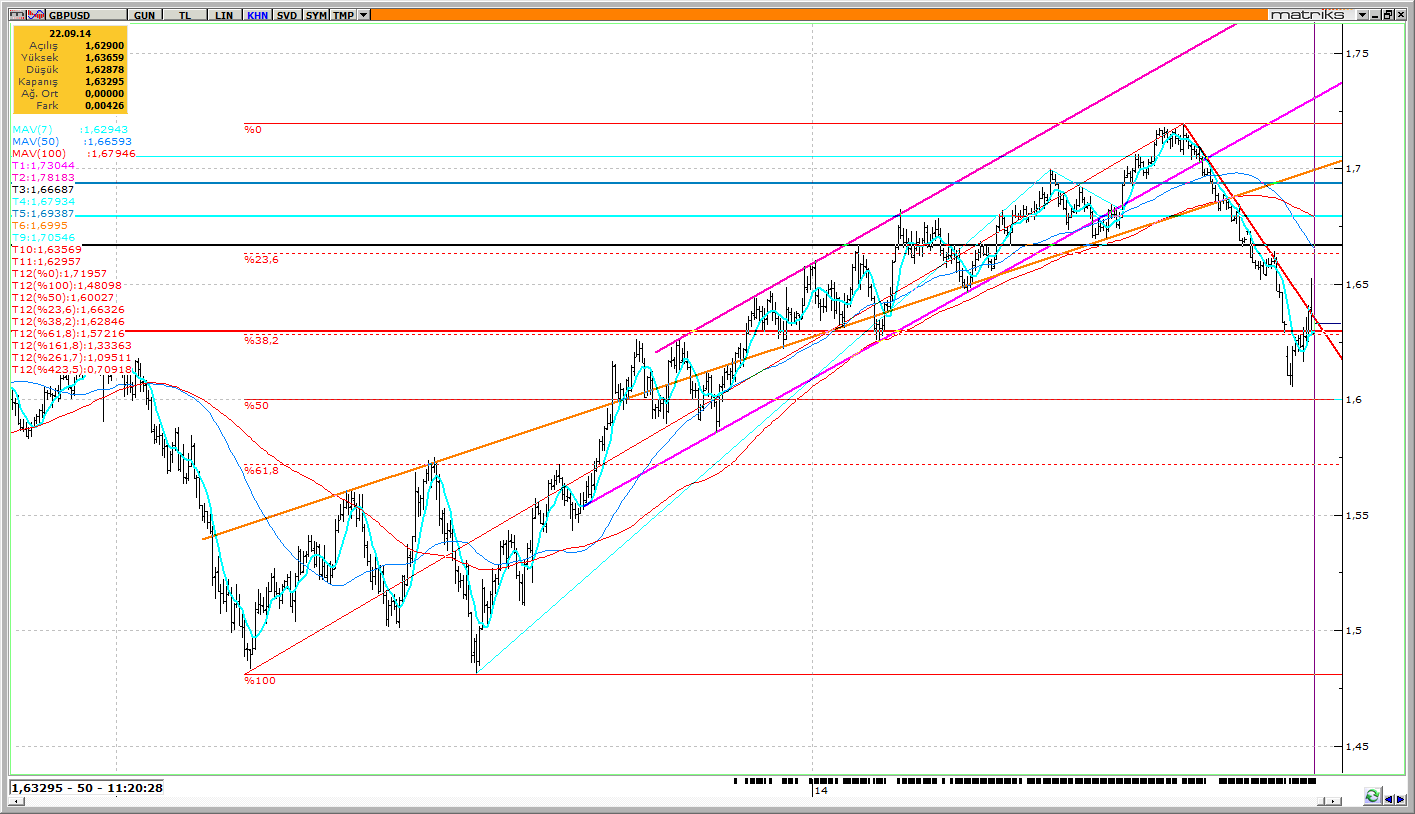The image size is (1415, 814).
Task: Click the T12(%38,2):1,62846 value
Action: pos(68,322)
